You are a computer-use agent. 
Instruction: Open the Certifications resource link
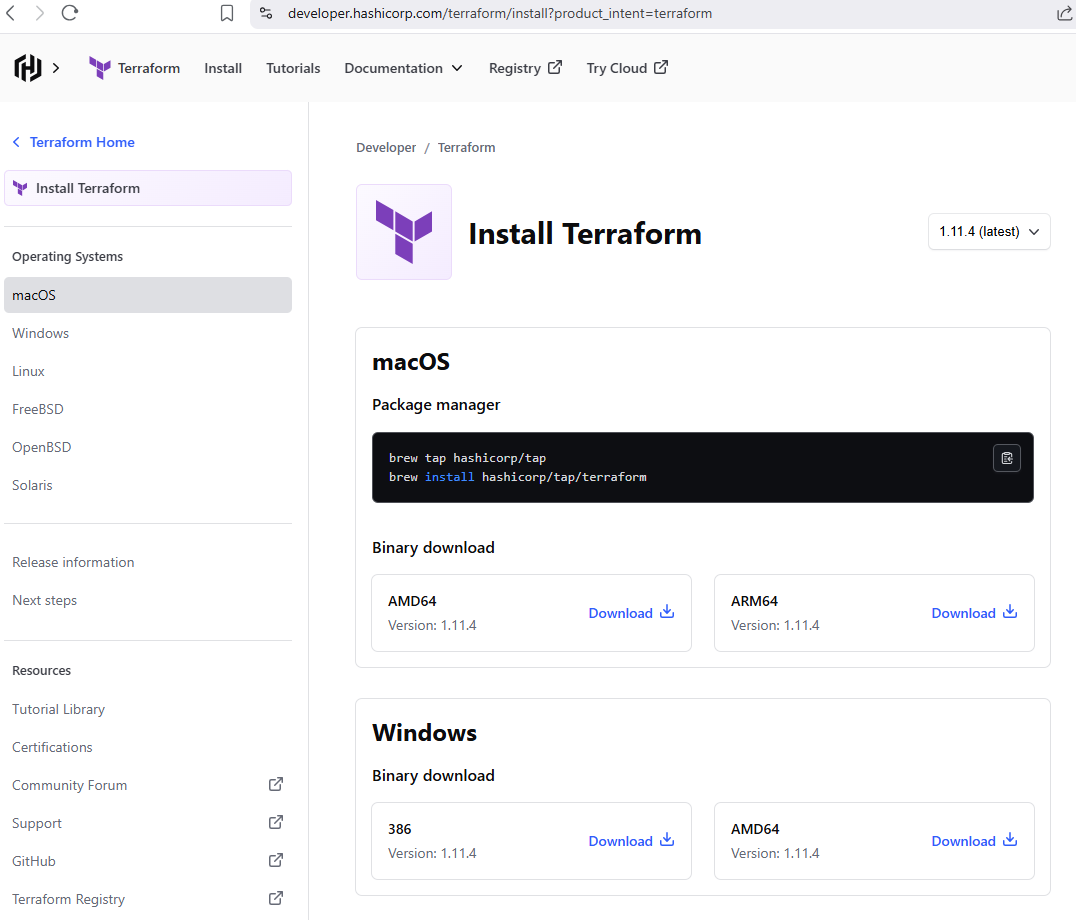pos(52,747)
